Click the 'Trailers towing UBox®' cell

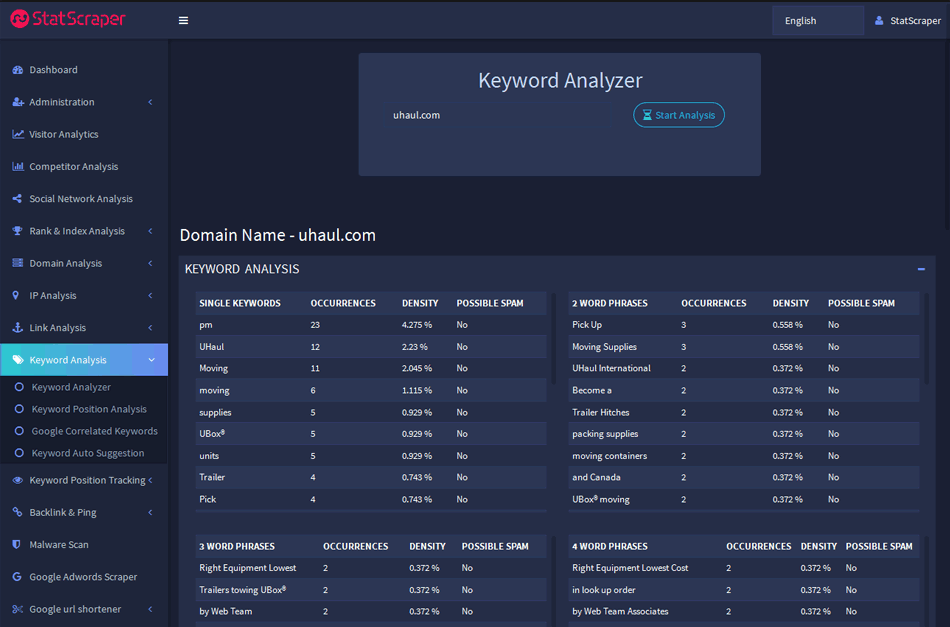click(242, 589)
